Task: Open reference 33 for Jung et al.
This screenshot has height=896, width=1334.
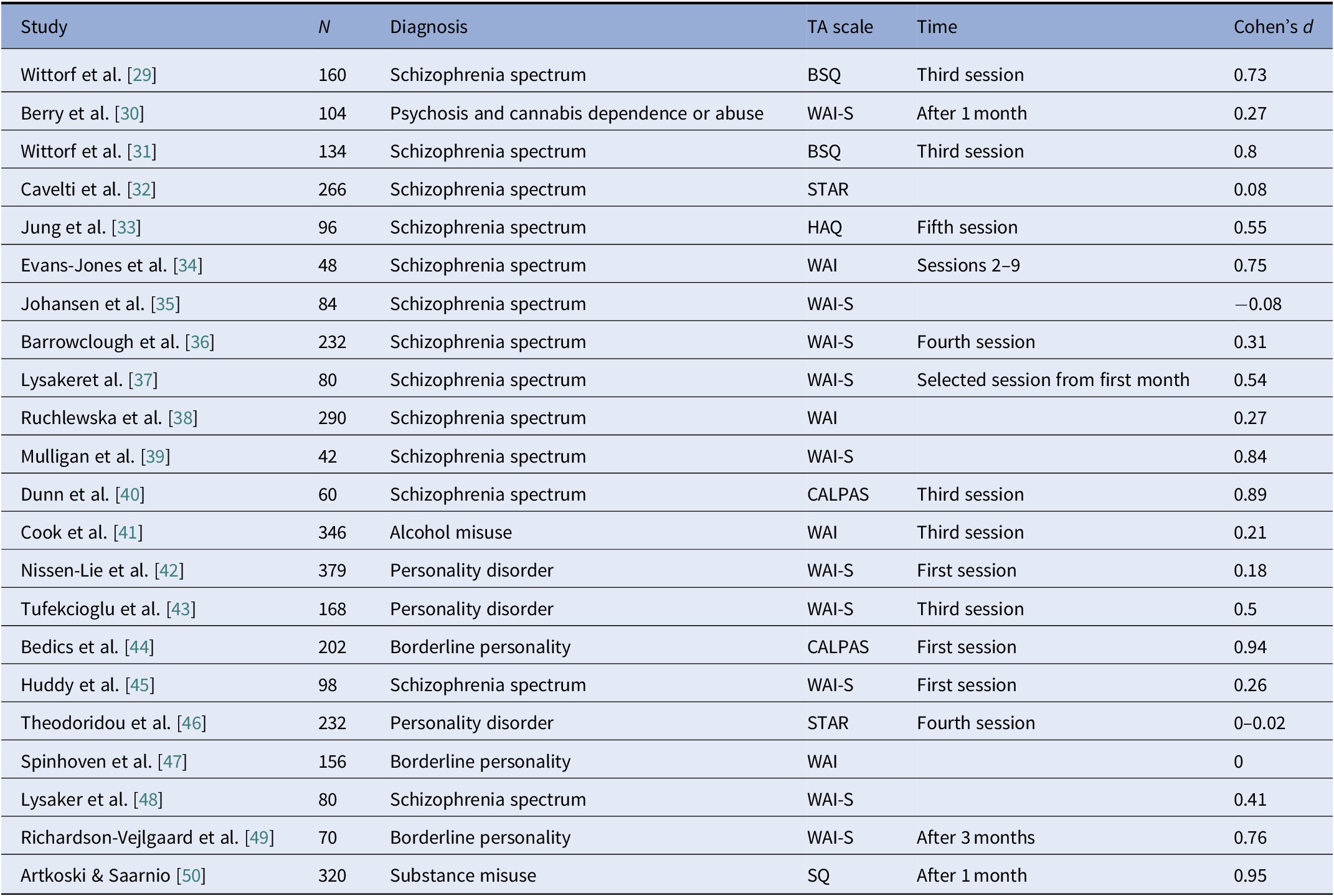Action: click(x=126, y=227)
